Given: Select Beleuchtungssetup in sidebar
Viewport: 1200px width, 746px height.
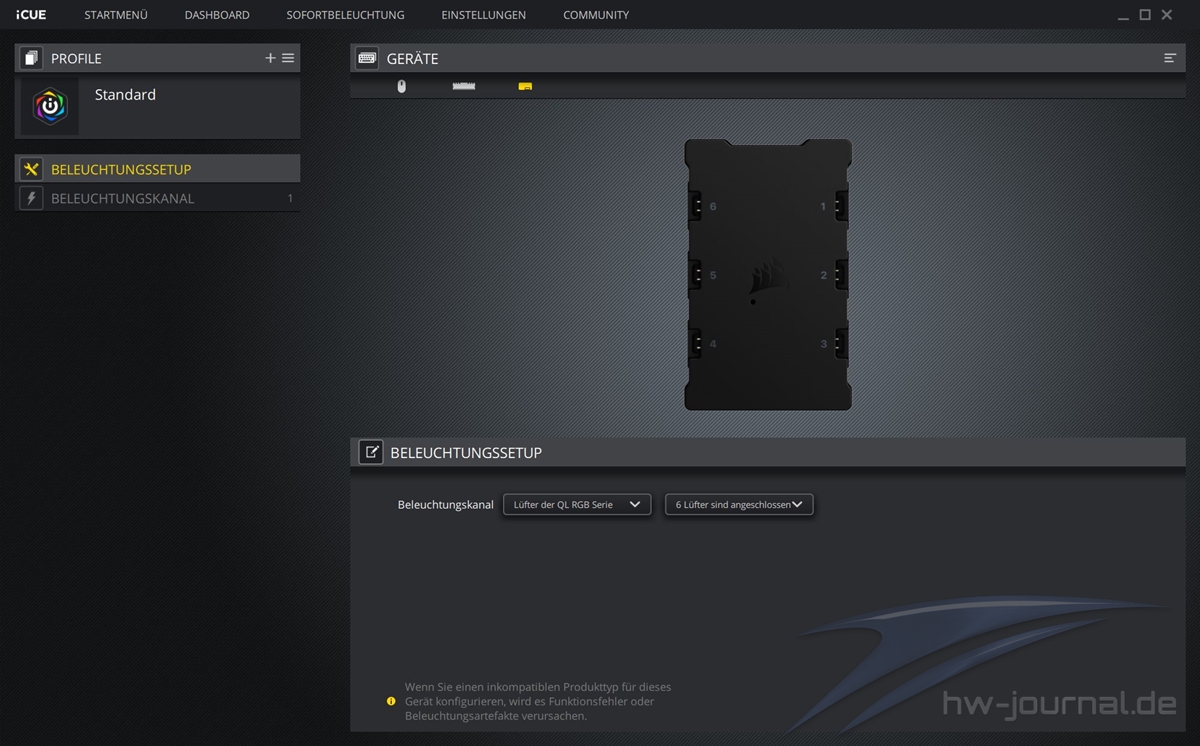Looking at the screenshot, I should pos(157,169).
